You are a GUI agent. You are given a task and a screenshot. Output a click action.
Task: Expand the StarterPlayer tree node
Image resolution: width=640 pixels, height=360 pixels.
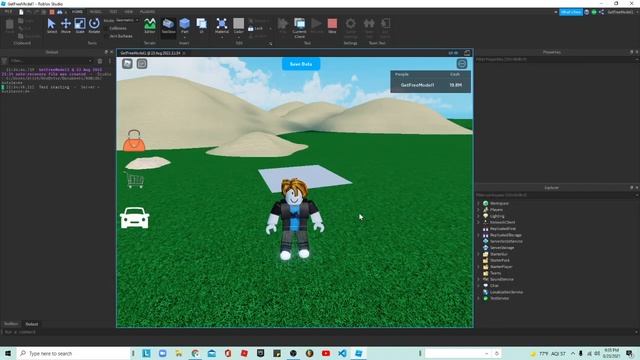click(x=479, y=267)
